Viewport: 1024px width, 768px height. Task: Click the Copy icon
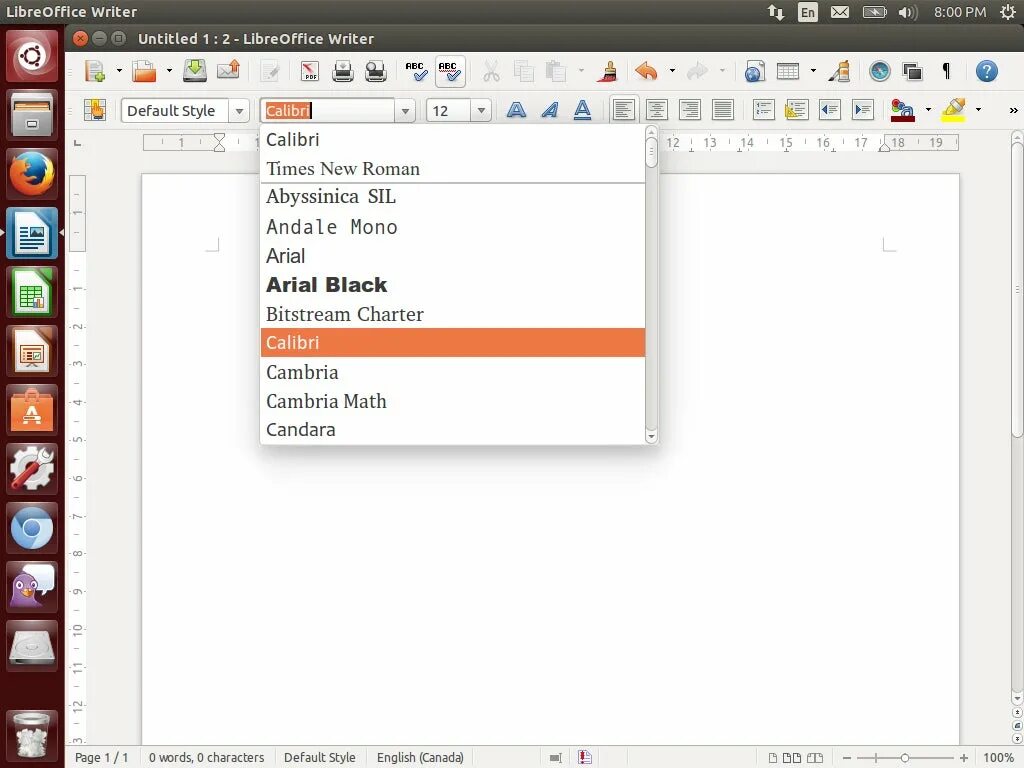tap(524, 71)
